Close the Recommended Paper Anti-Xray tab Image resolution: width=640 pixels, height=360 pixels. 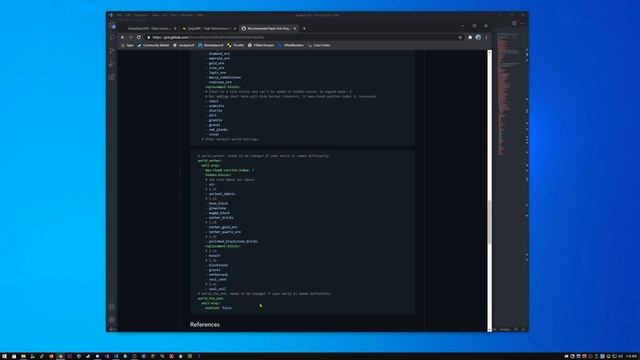(x=295, y=29)
